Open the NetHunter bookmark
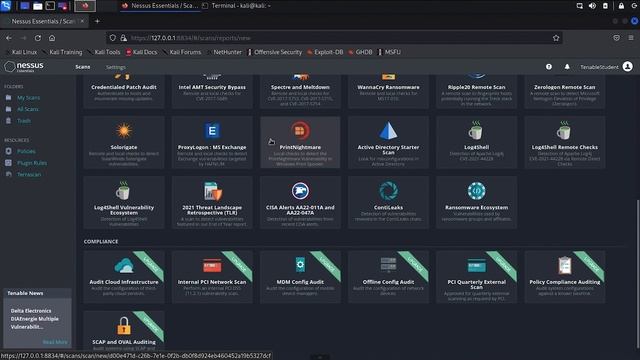 (224, 52)
